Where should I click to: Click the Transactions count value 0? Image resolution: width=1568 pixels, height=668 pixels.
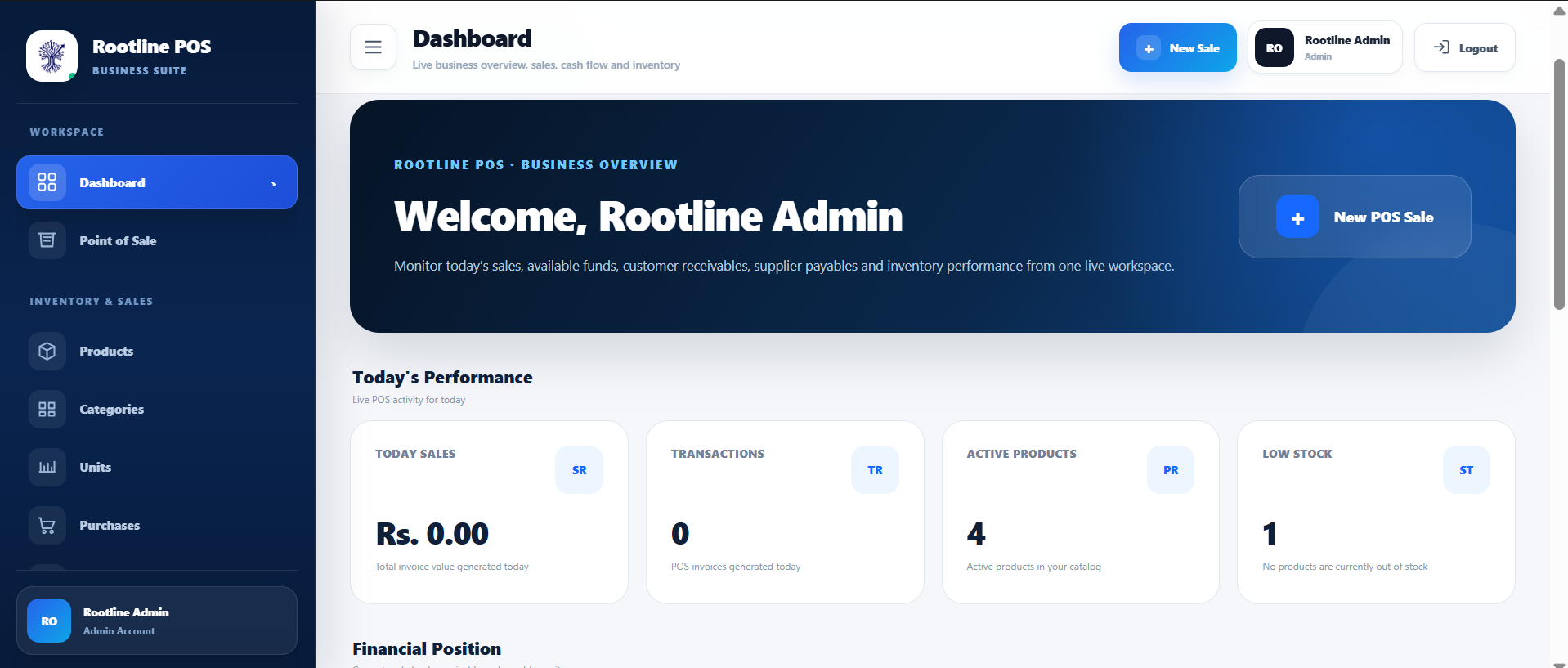(680, 534)
